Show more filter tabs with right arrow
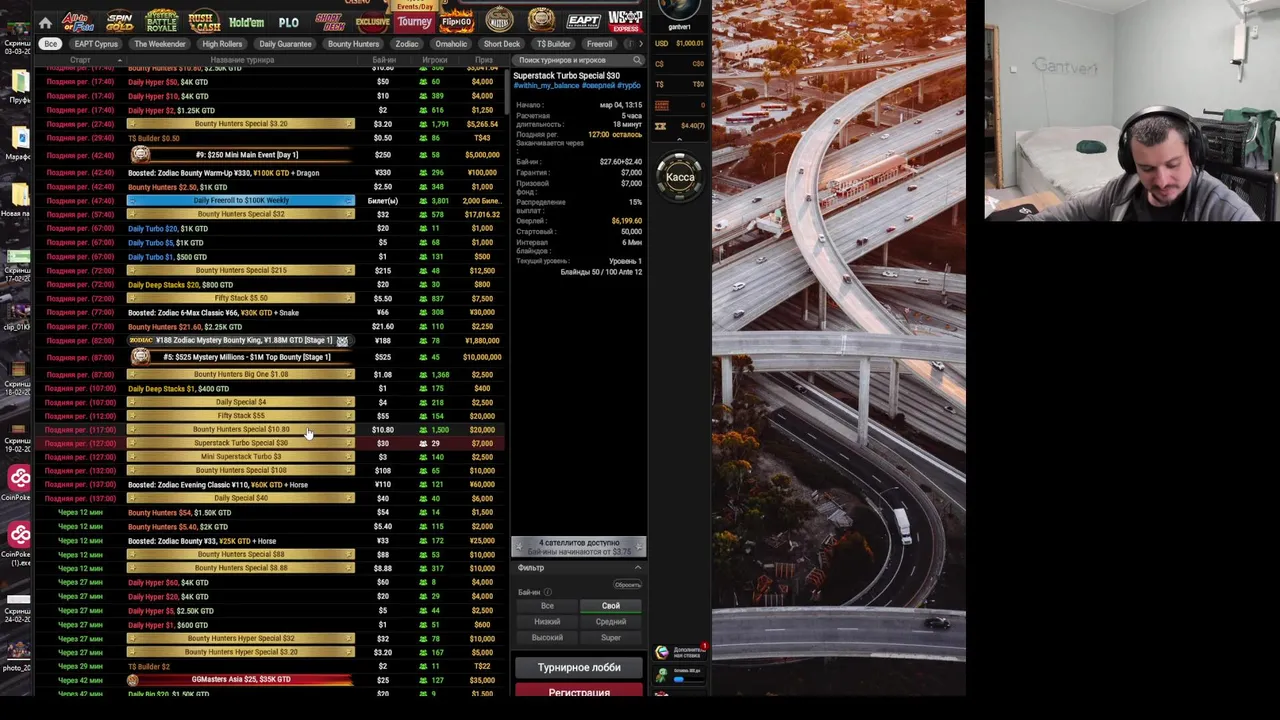 point(640,44)
